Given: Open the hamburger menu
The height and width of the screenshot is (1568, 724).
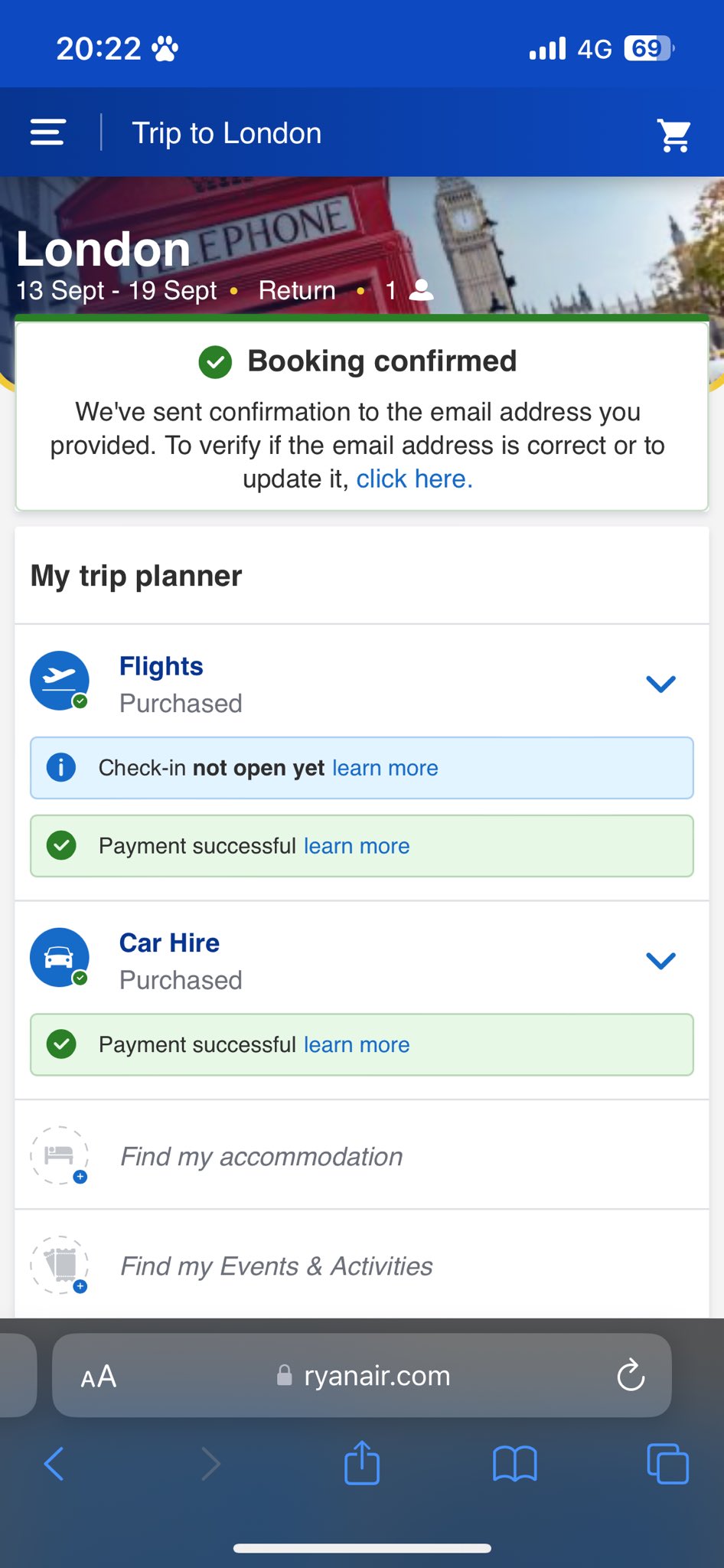Looking at the screenshot, I should (x=47, y=132).
